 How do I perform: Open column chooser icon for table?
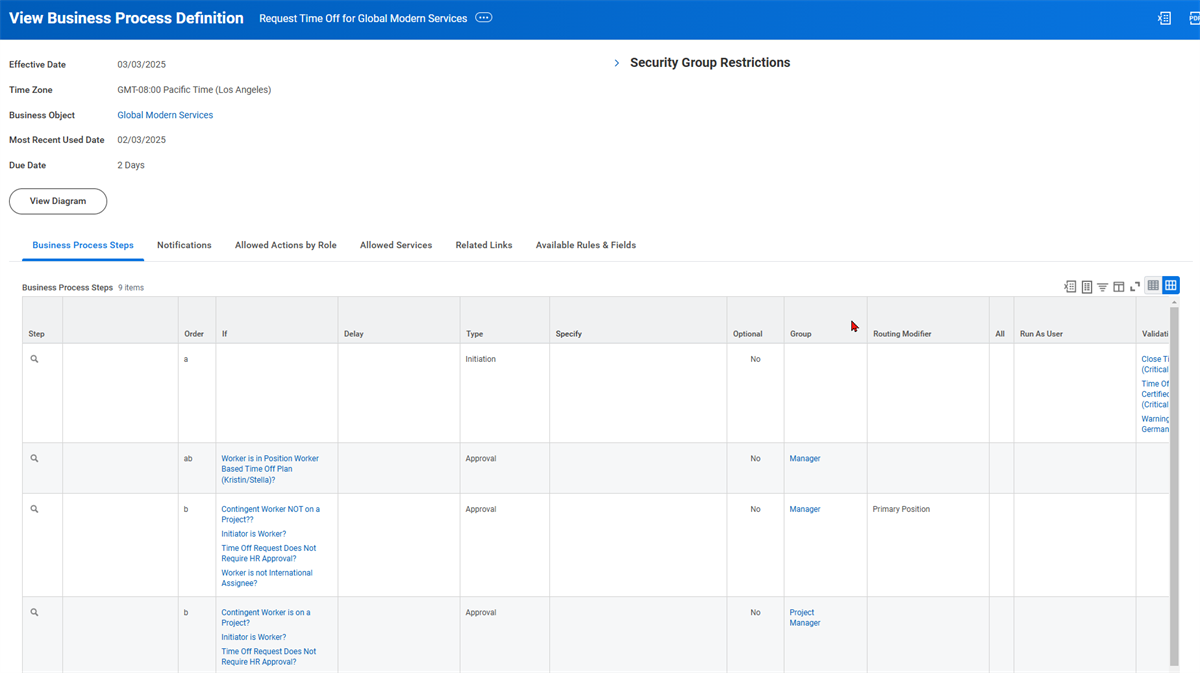1119,287
